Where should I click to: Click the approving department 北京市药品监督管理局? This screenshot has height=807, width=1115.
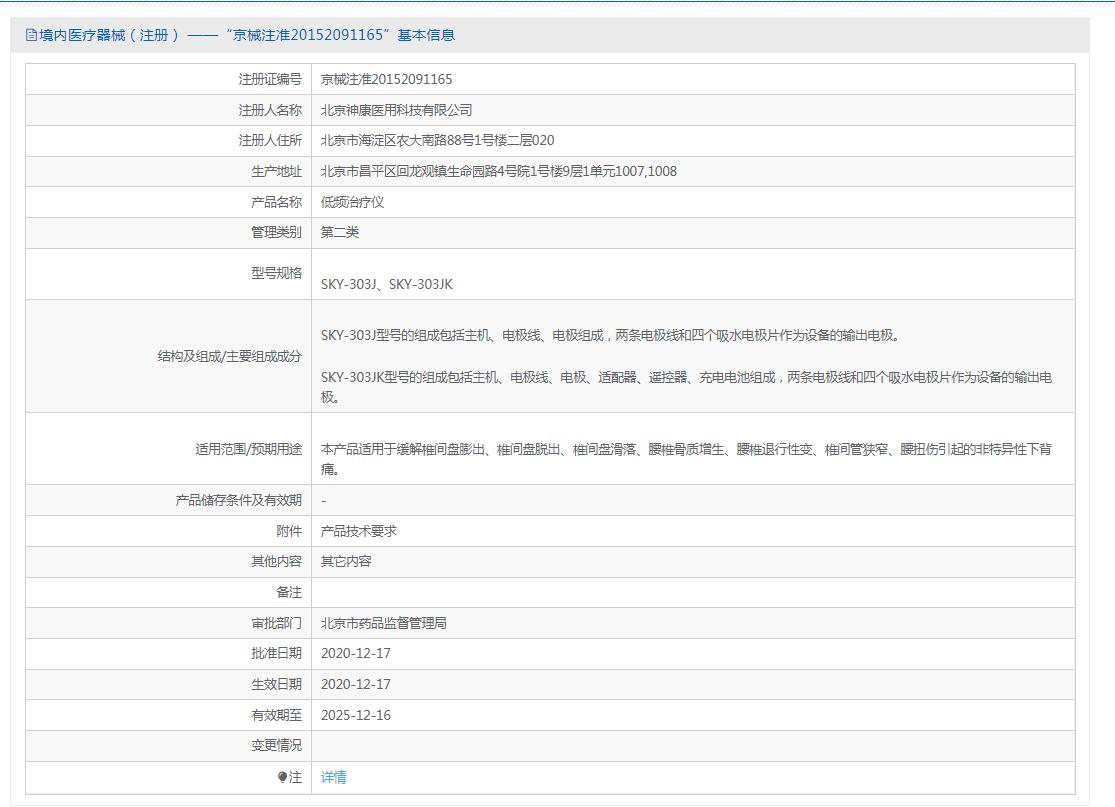383,623
